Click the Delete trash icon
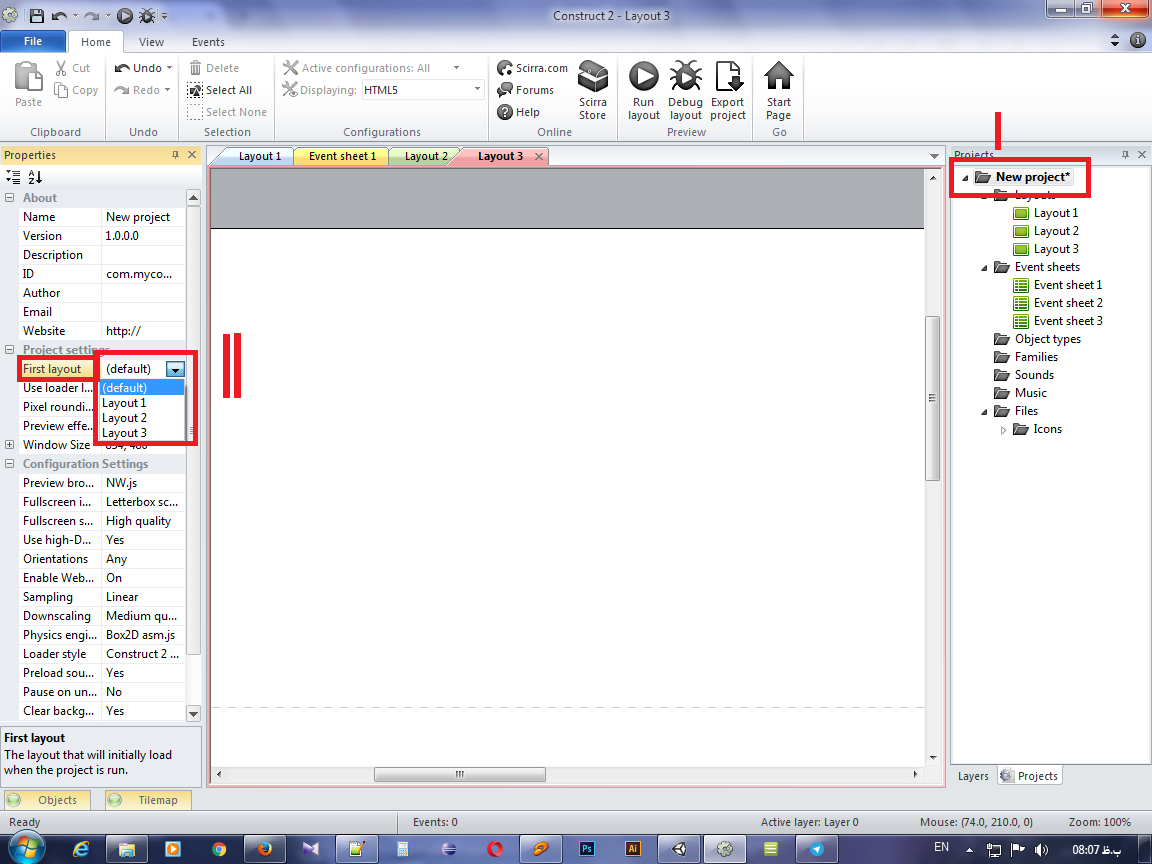The width and height of the screenshot is (1152, 864). (195, 68)
